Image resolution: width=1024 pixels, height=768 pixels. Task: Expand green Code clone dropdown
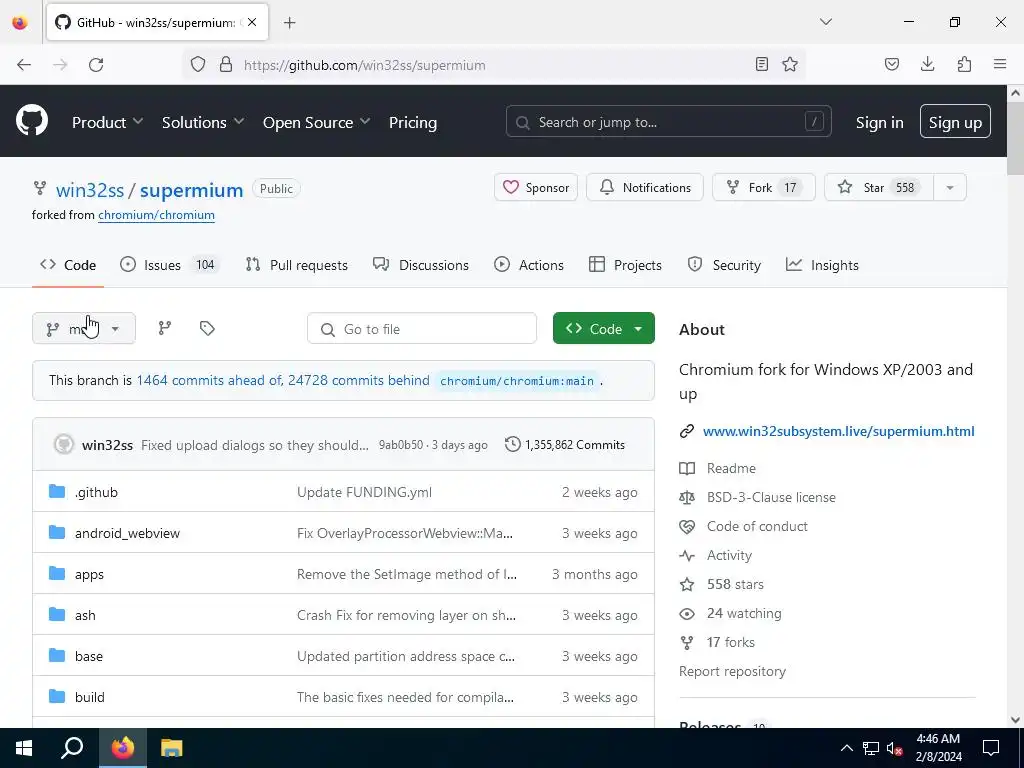coord(603,328)
